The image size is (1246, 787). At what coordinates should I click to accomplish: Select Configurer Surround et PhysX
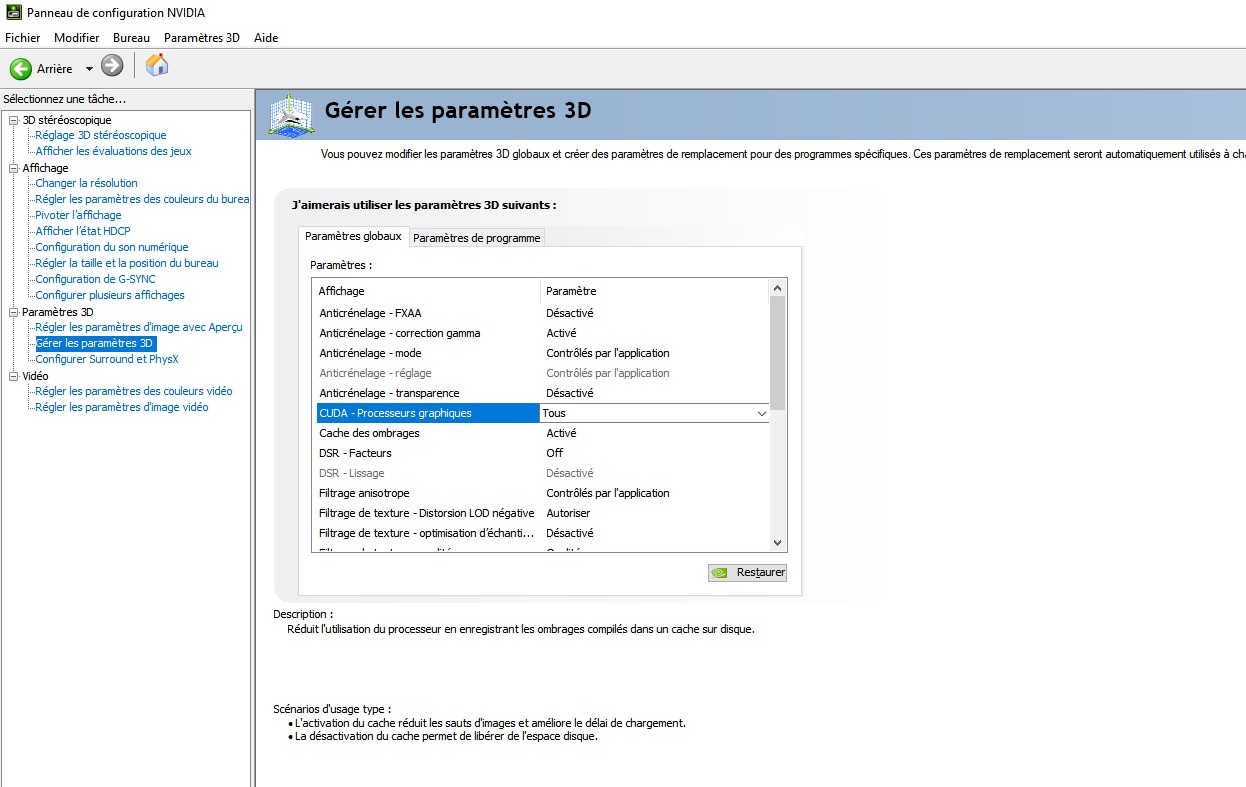tap(106, 359)
